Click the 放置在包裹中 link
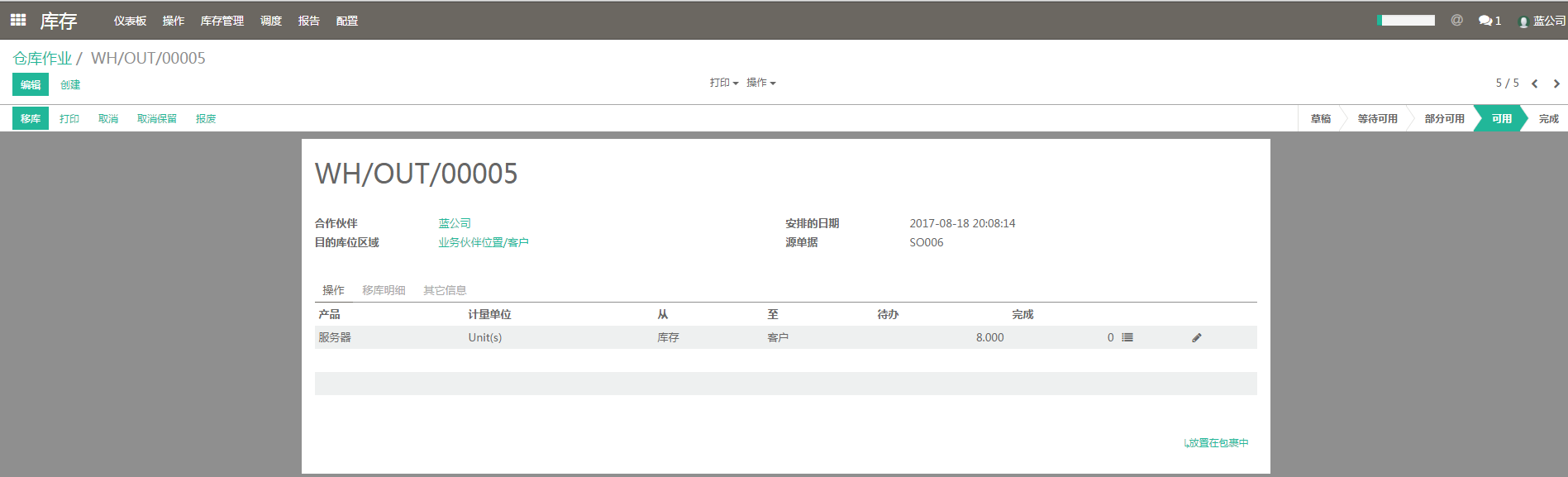1568x477 pixels. tap(1217, 443)
